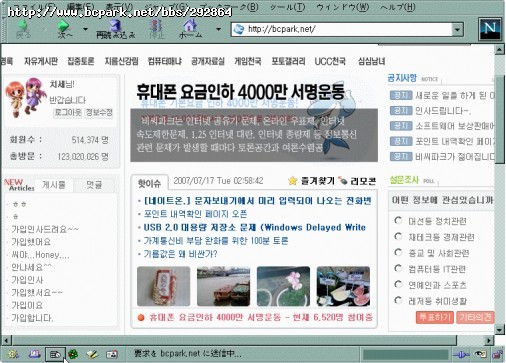Open the address bar URL history dropdown

pos(458,30)
